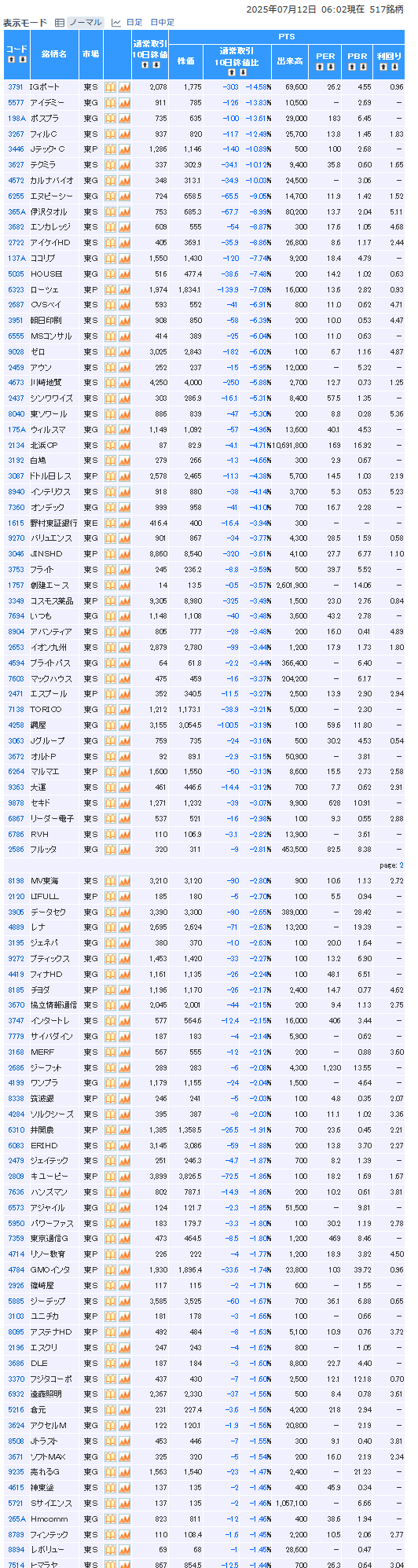Open book icon for キユーピー row
This screenshot has width=418, height=1568.
tap(111, 1177)
